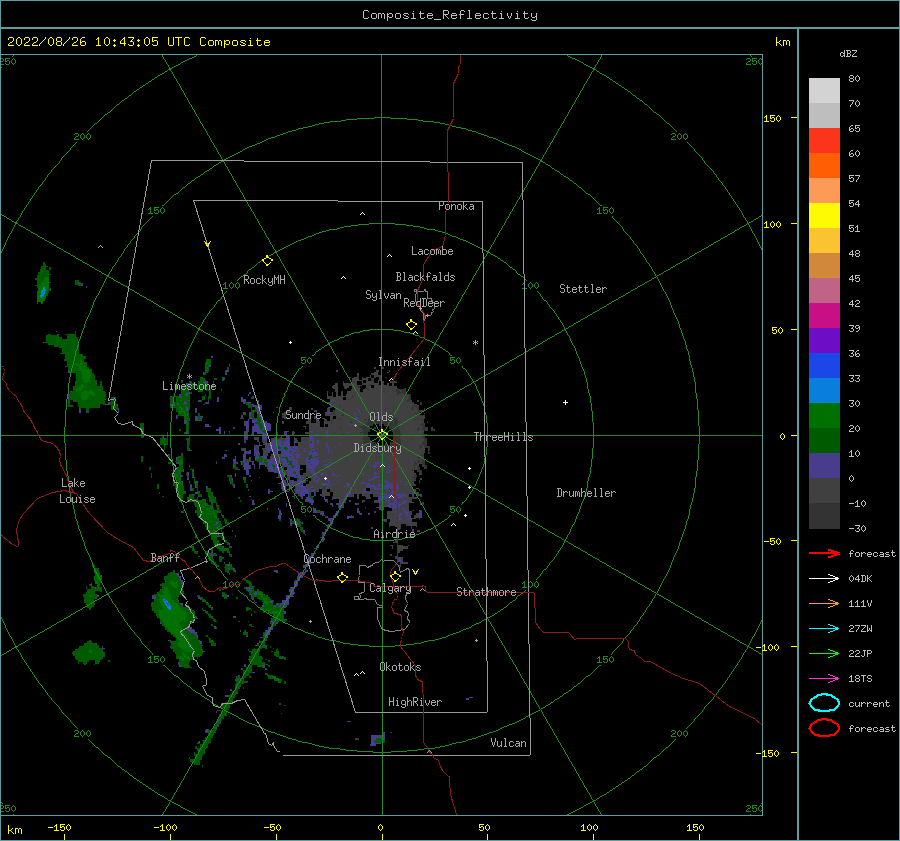Click the RockyMH label
The image size is (900, 841).
(x=264, y=280)
